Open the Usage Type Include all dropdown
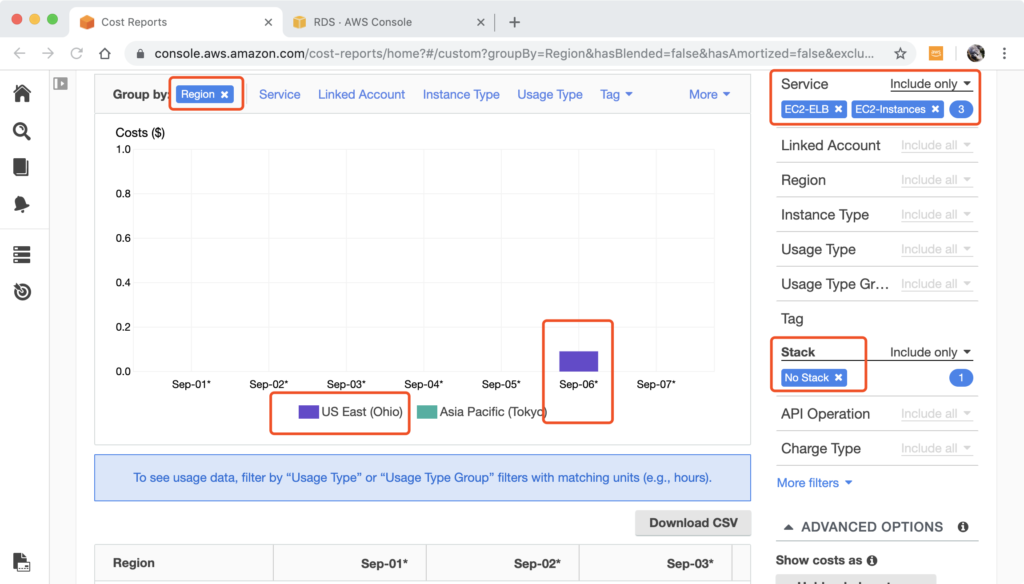This screenshot has width=1024, height=584. point(936,249)
